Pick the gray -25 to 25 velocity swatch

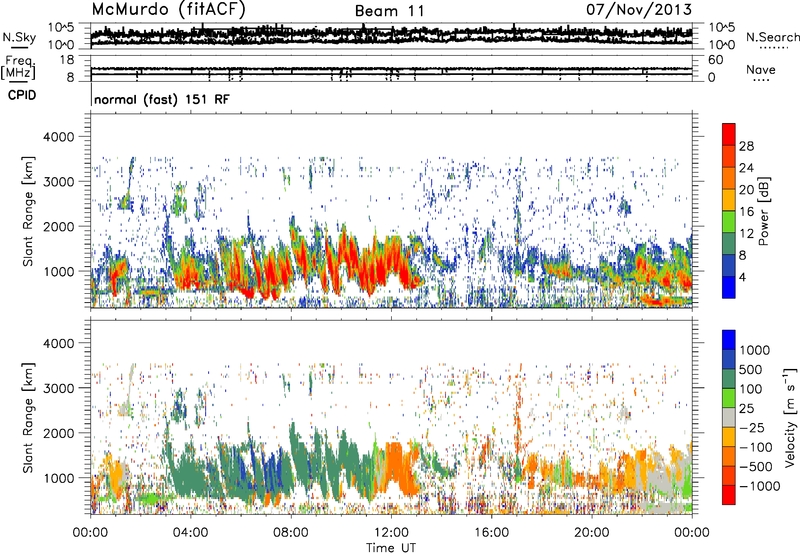pos(729,418)
